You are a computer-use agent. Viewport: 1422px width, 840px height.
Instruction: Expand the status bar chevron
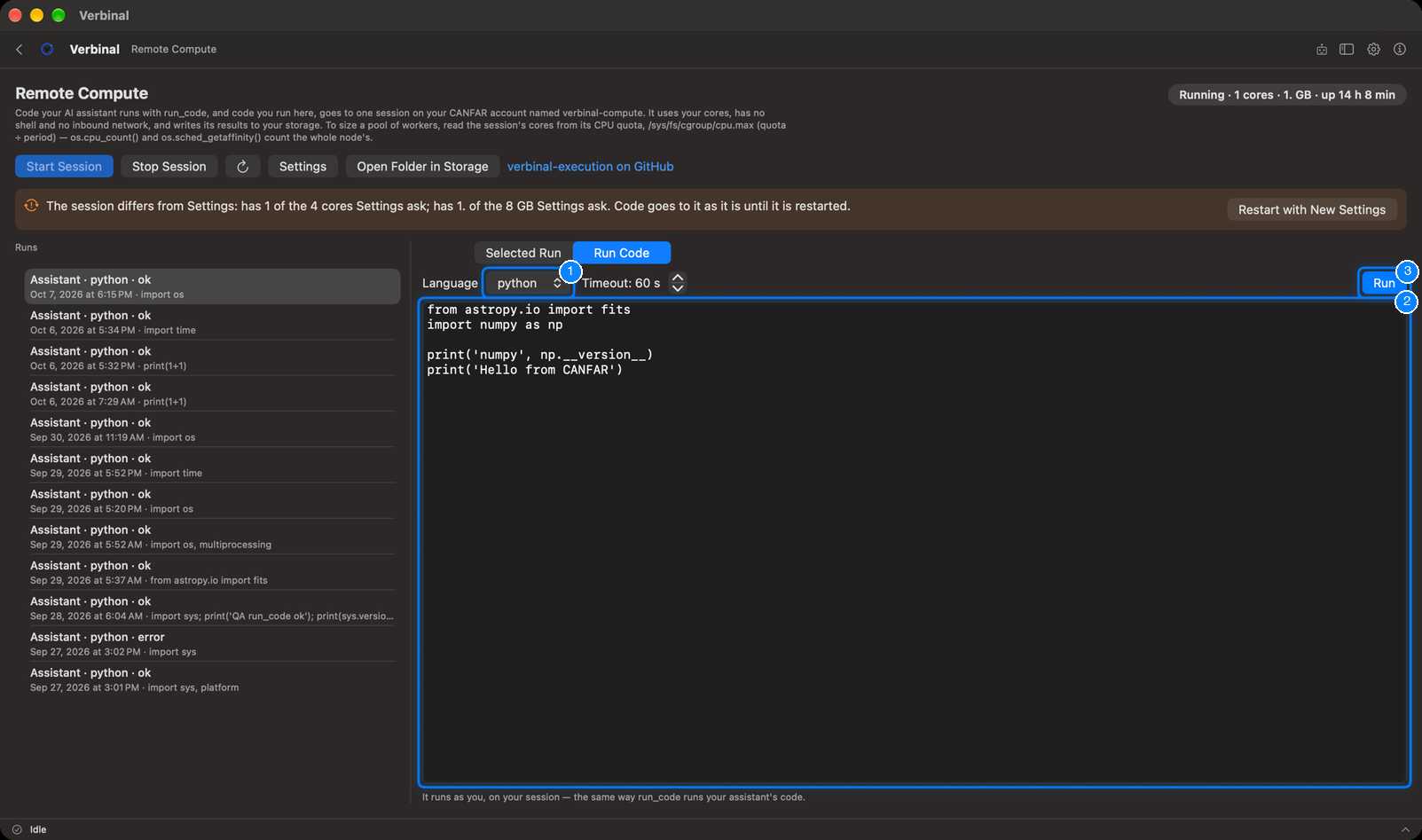point(1405,829)
